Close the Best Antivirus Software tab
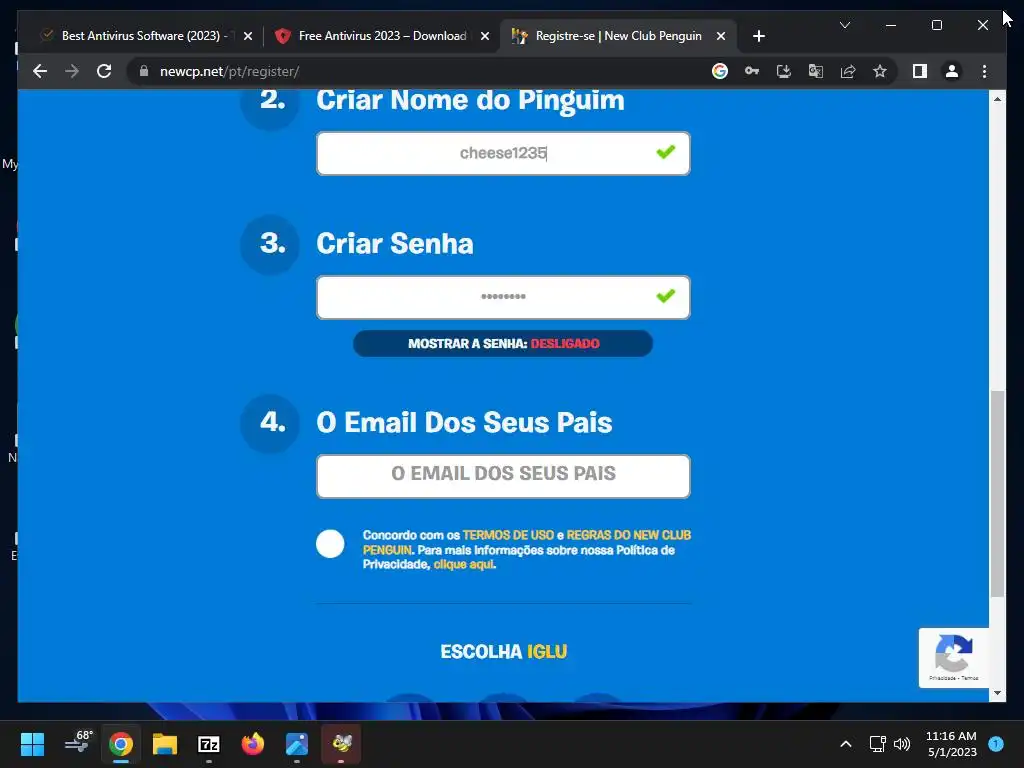This screenshot has height=768, width=1024. pos(248,36)
